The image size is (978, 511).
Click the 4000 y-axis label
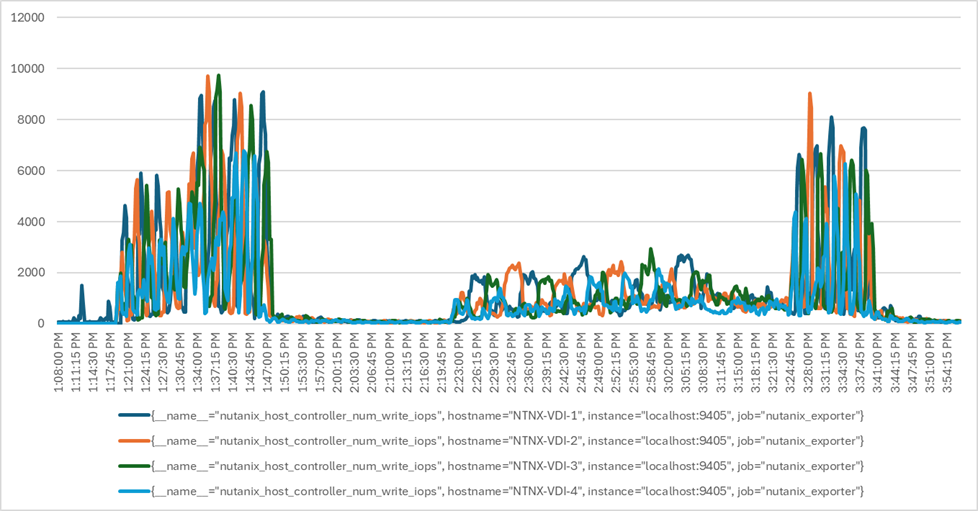point(31,221)
